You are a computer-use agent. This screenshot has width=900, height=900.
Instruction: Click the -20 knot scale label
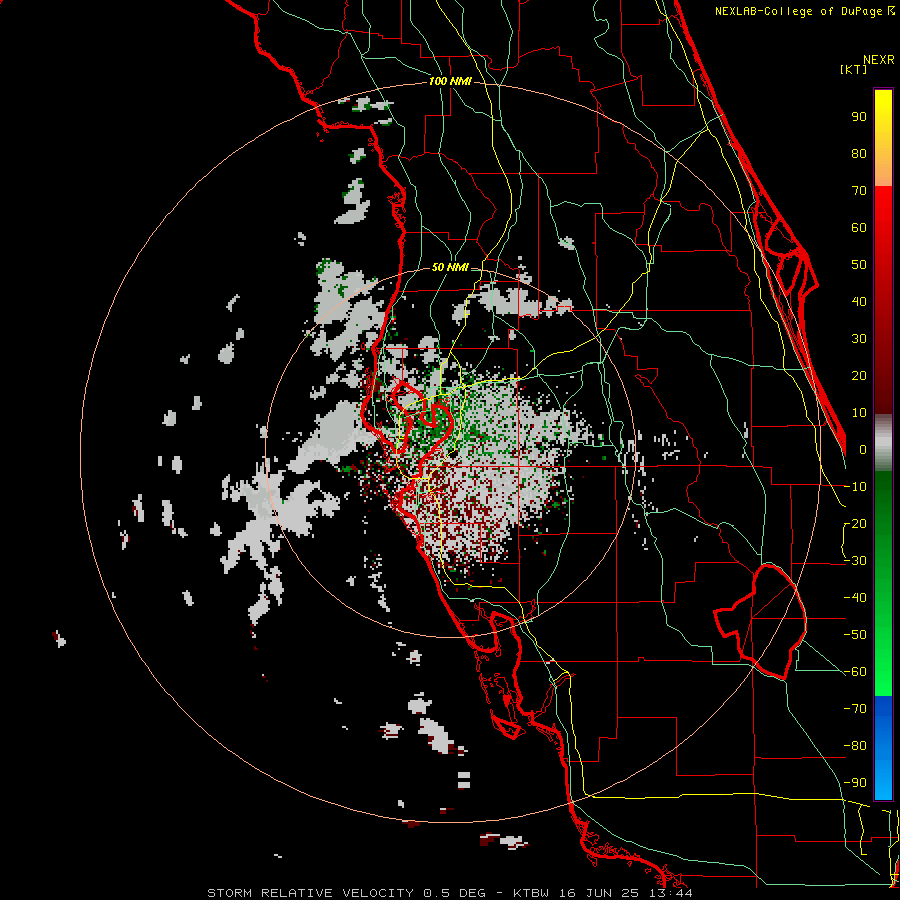[855, 524]
